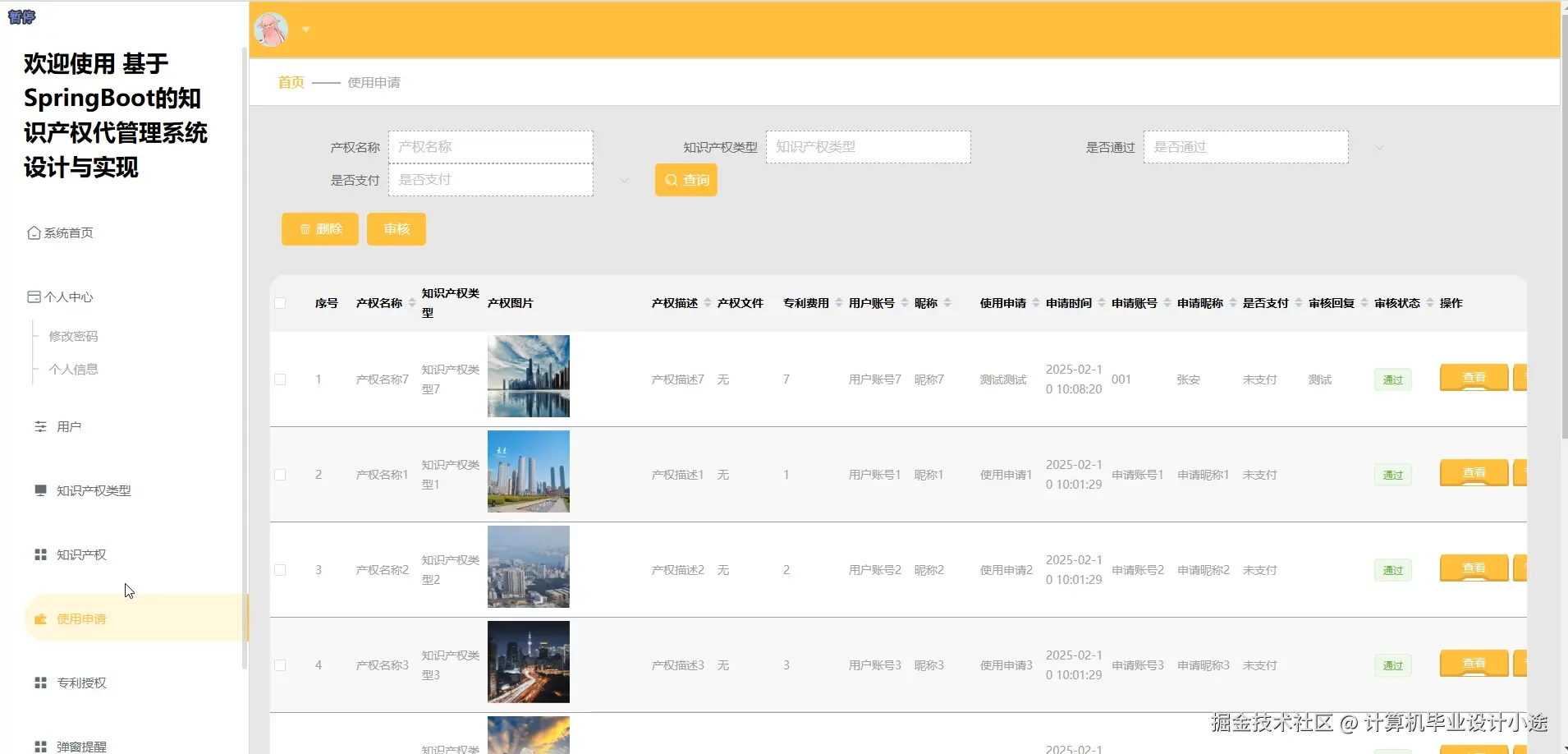This screenshot has height=754, width=1568.
Task: Click the 审核 button
Action: pos(397,229)
